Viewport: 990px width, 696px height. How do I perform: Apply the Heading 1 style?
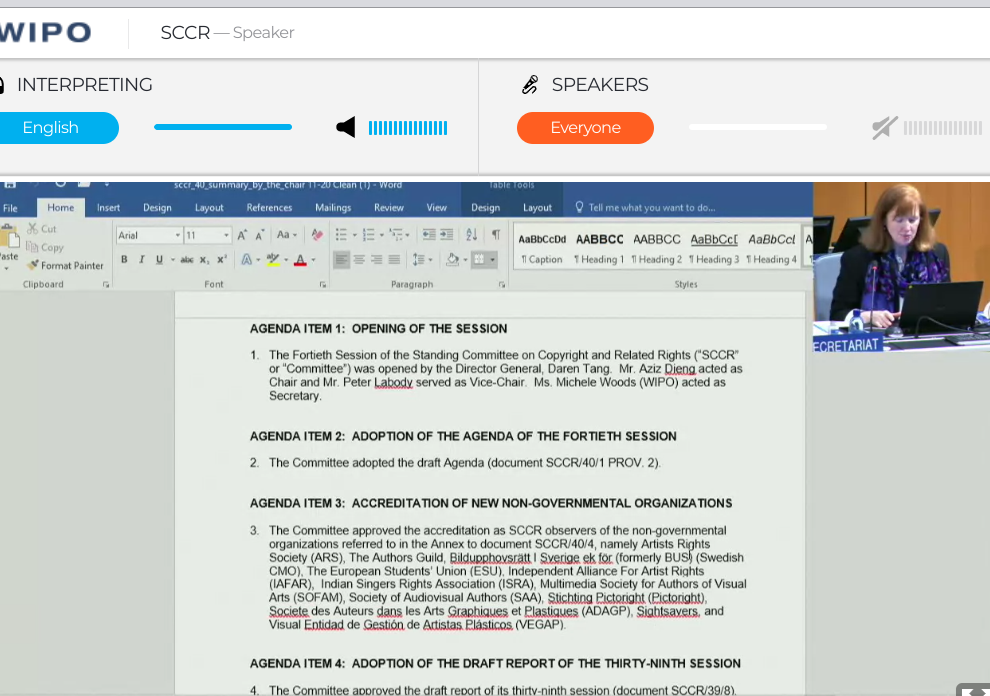pyautogui.click(x=599, y=248)
